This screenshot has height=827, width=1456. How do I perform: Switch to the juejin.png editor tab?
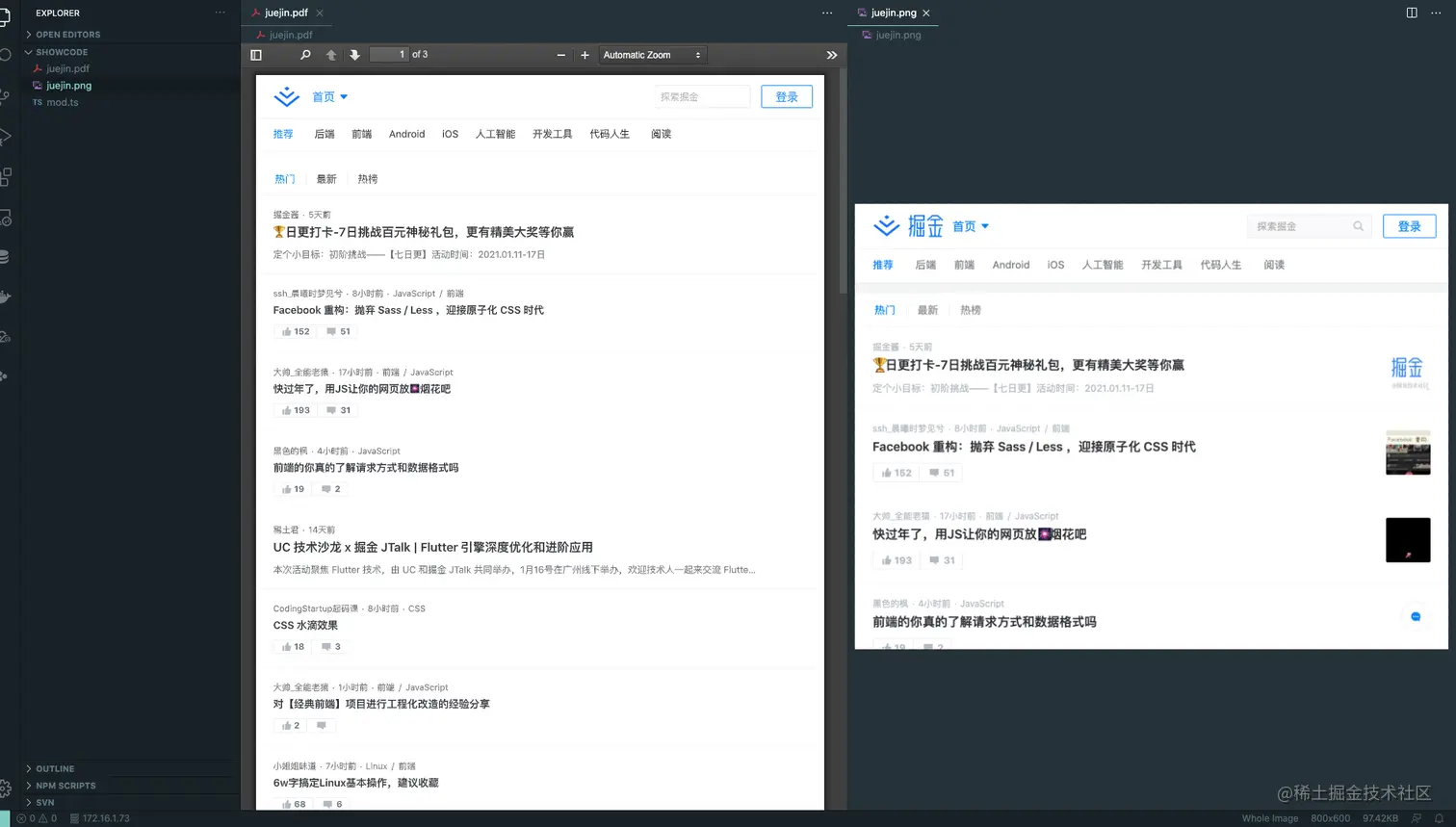pyautogui.click(x=894, y=13)
